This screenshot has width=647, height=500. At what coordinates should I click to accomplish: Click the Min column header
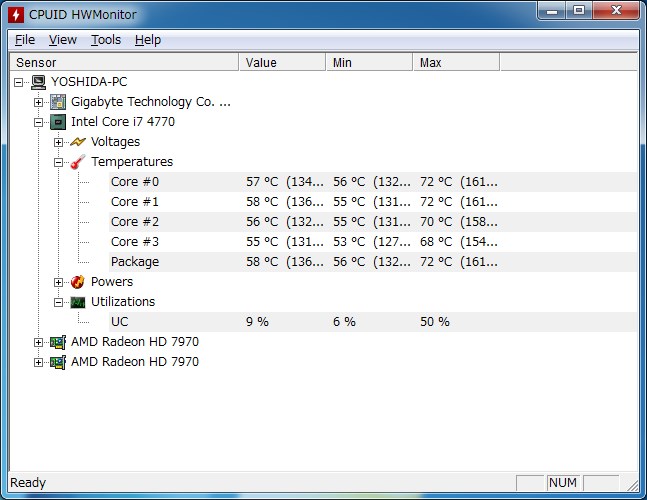coord(369,62)
